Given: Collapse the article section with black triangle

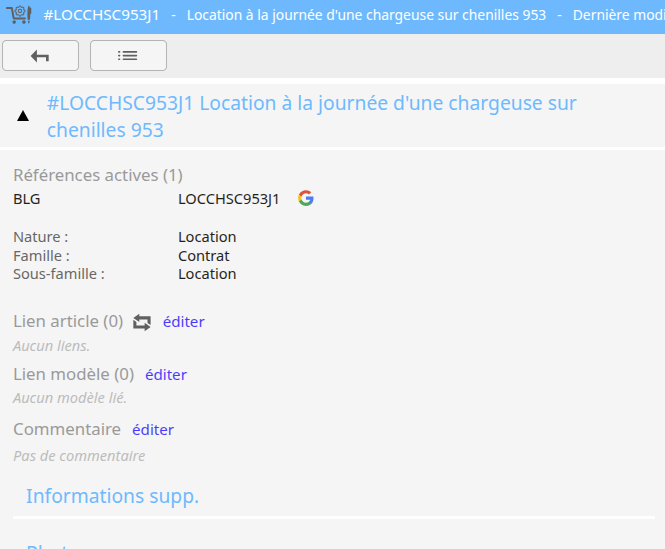Looking at the screenshot, I should [23, 116].
